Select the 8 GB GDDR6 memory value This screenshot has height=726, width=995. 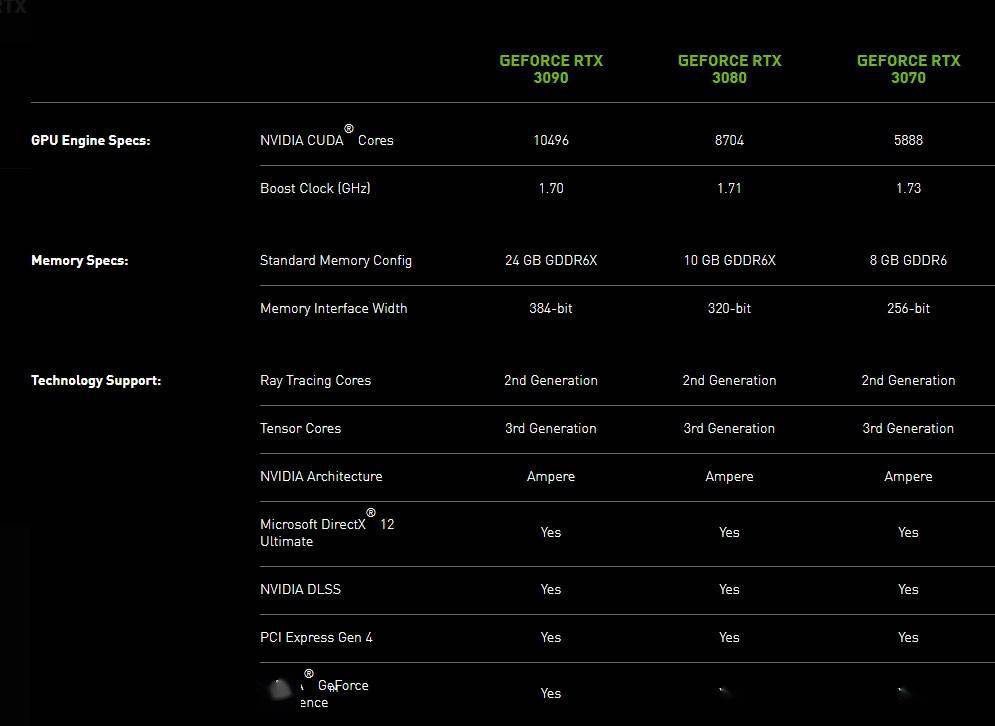(x=908, y=260)
